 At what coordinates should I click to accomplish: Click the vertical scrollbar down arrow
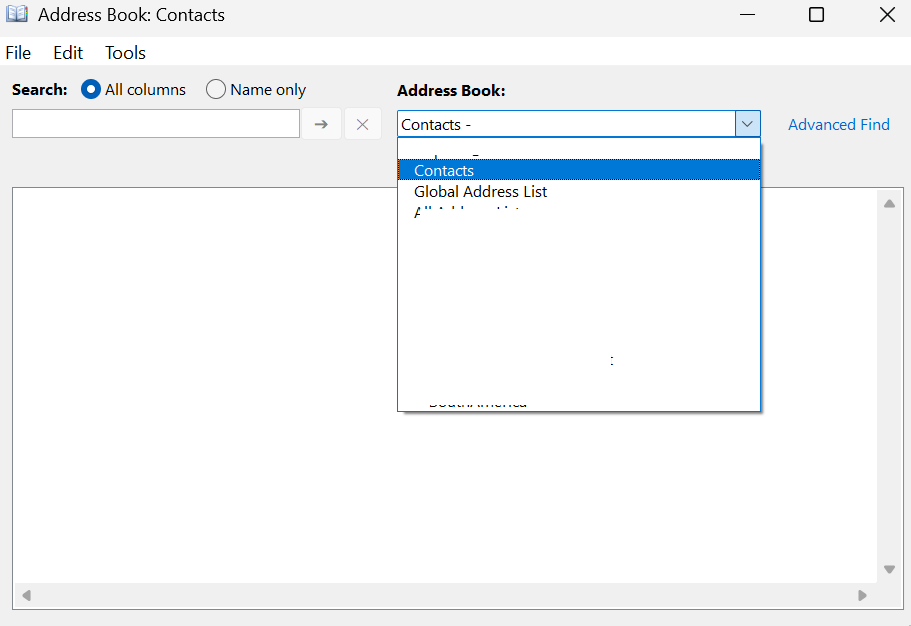point(889,569)
